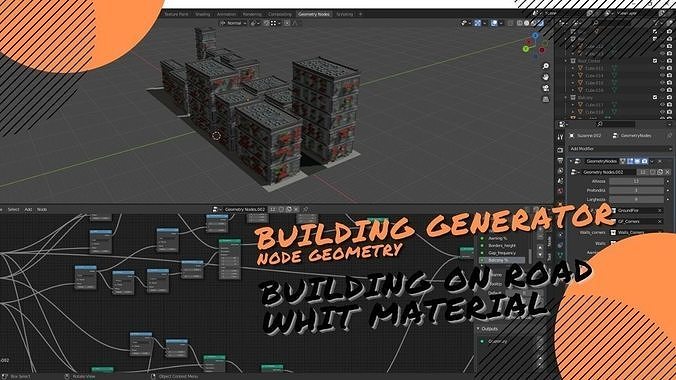The height and width of the screenshot is (380, 676).
Task: Toggle viewport overlays
Action: (x=494, y=23)
